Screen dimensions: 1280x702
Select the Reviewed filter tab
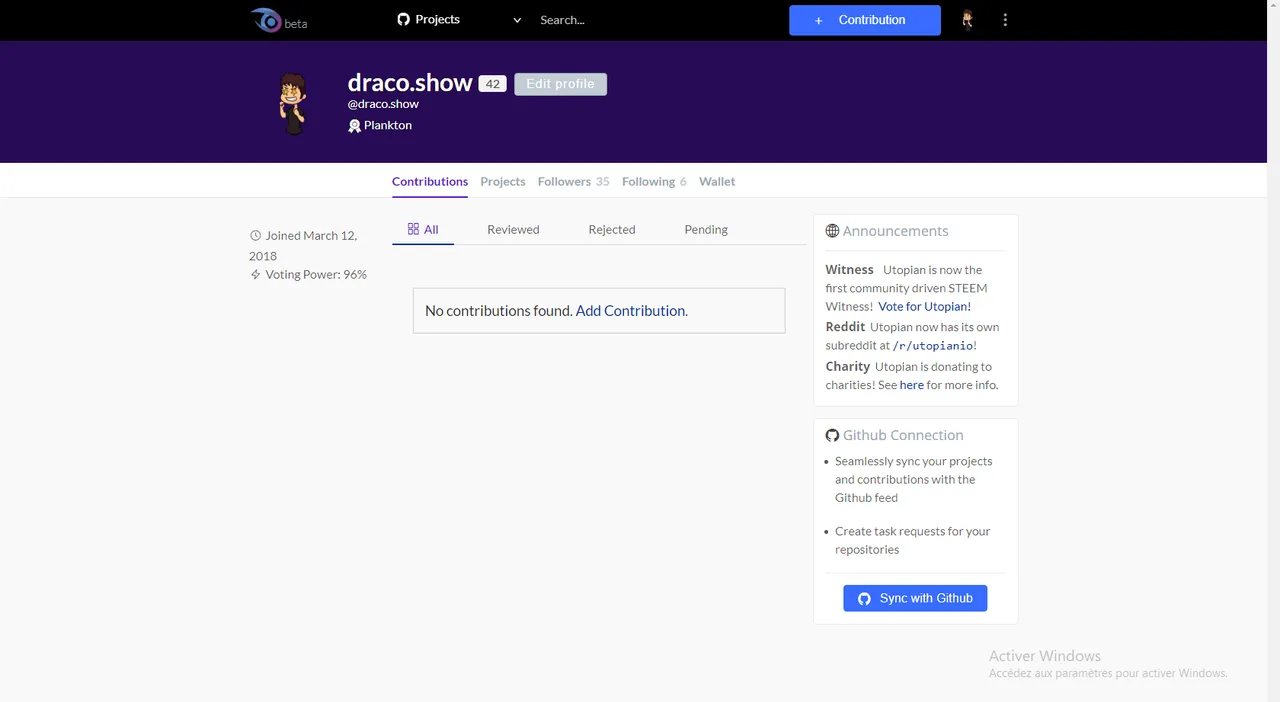(x=513, y=229)
